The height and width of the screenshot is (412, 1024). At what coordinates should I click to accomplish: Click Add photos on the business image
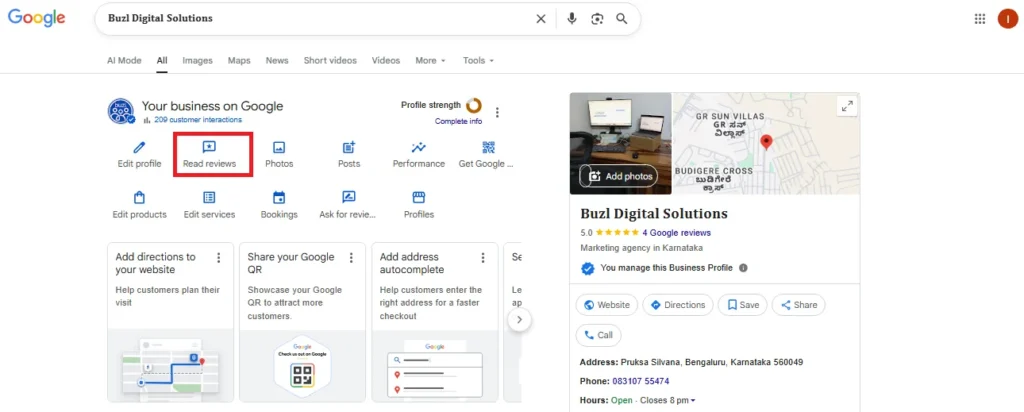[x=618, y=176]
